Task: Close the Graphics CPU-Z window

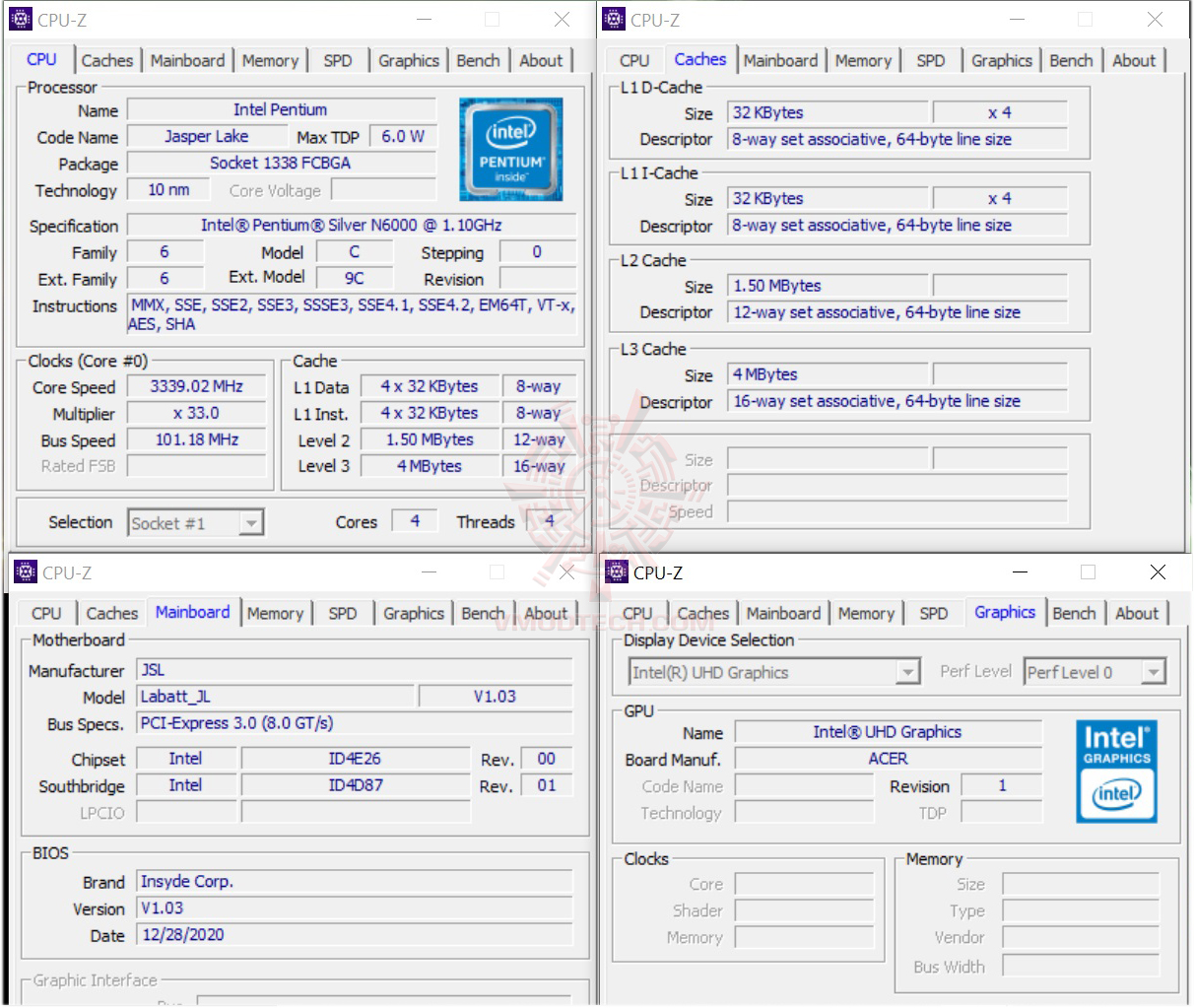Action: [x=1158, y=571]
